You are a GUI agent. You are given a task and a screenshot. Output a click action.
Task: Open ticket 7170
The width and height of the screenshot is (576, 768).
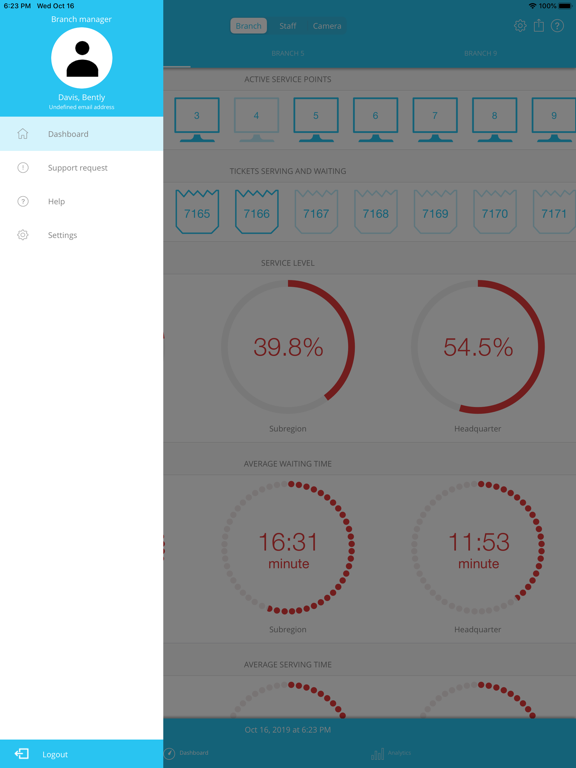(495, 212)
